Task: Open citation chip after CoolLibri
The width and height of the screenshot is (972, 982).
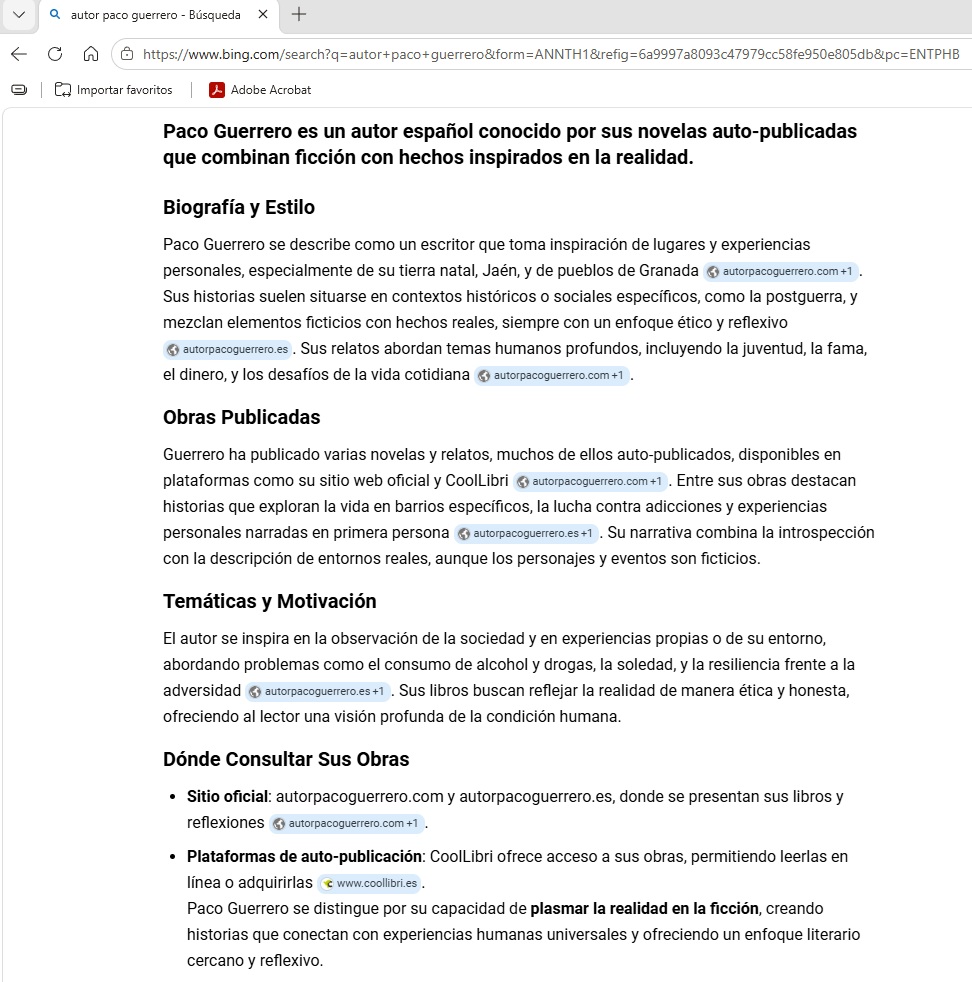Action: (x=590, y=482)
